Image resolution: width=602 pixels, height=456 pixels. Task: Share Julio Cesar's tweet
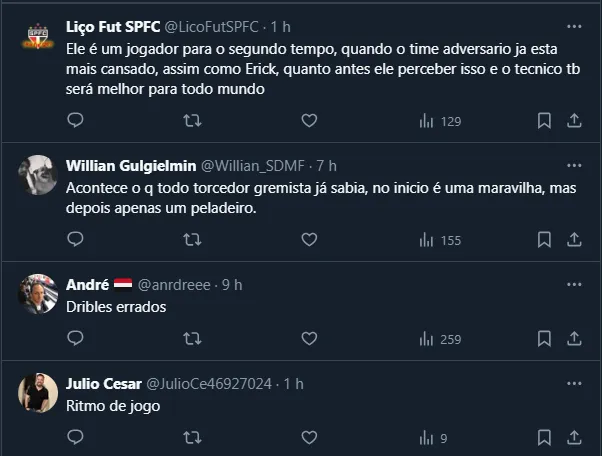click(x=575, y=437)
